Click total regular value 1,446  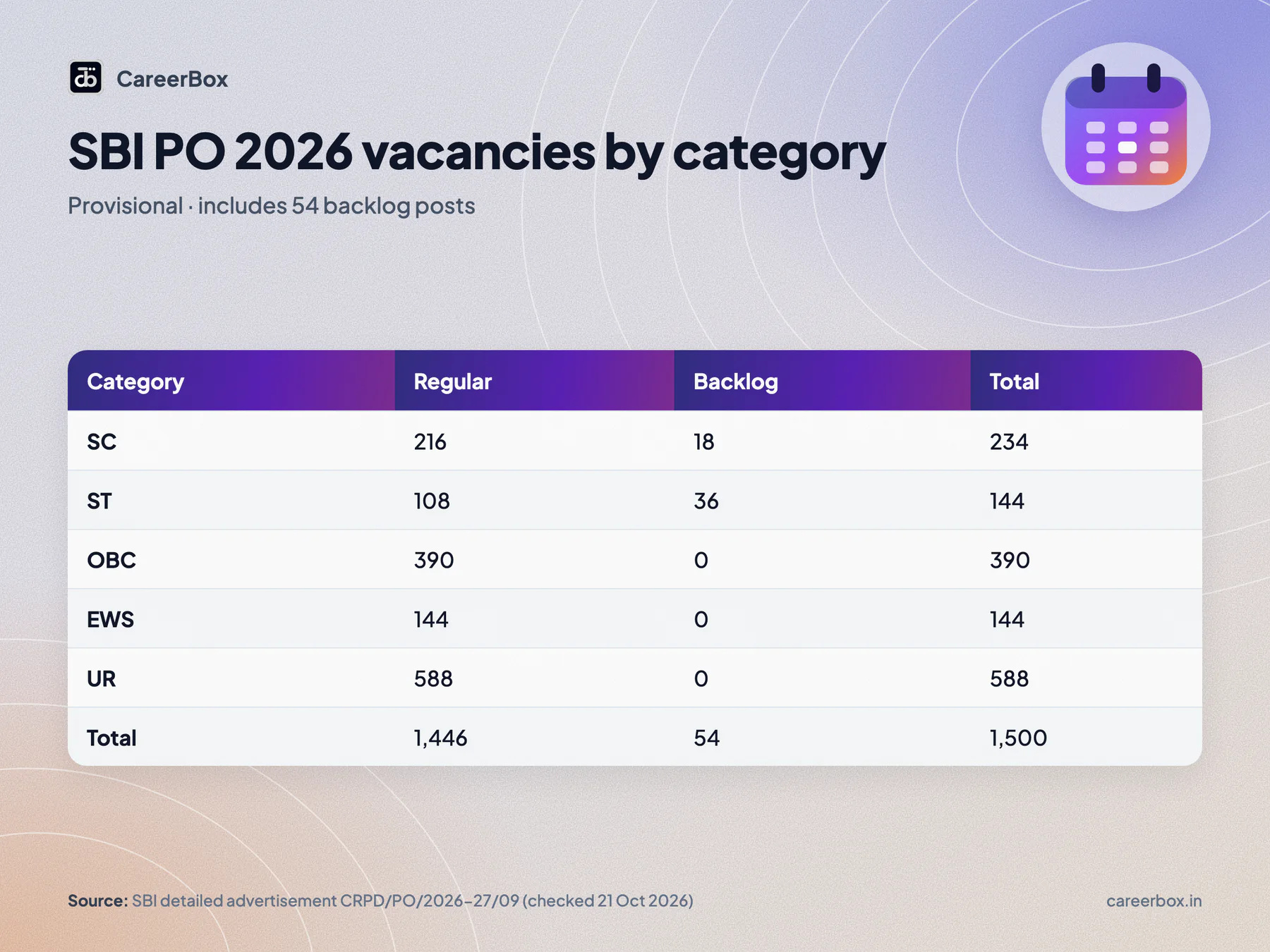pos(440,738)
